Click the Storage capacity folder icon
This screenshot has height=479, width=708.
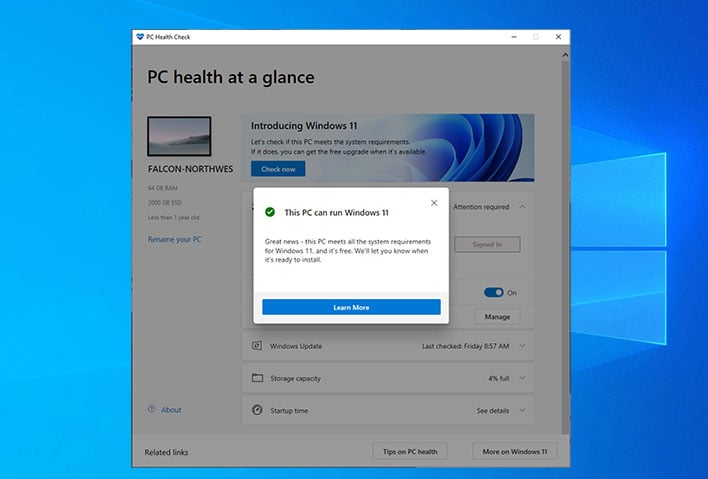point(257,378)
